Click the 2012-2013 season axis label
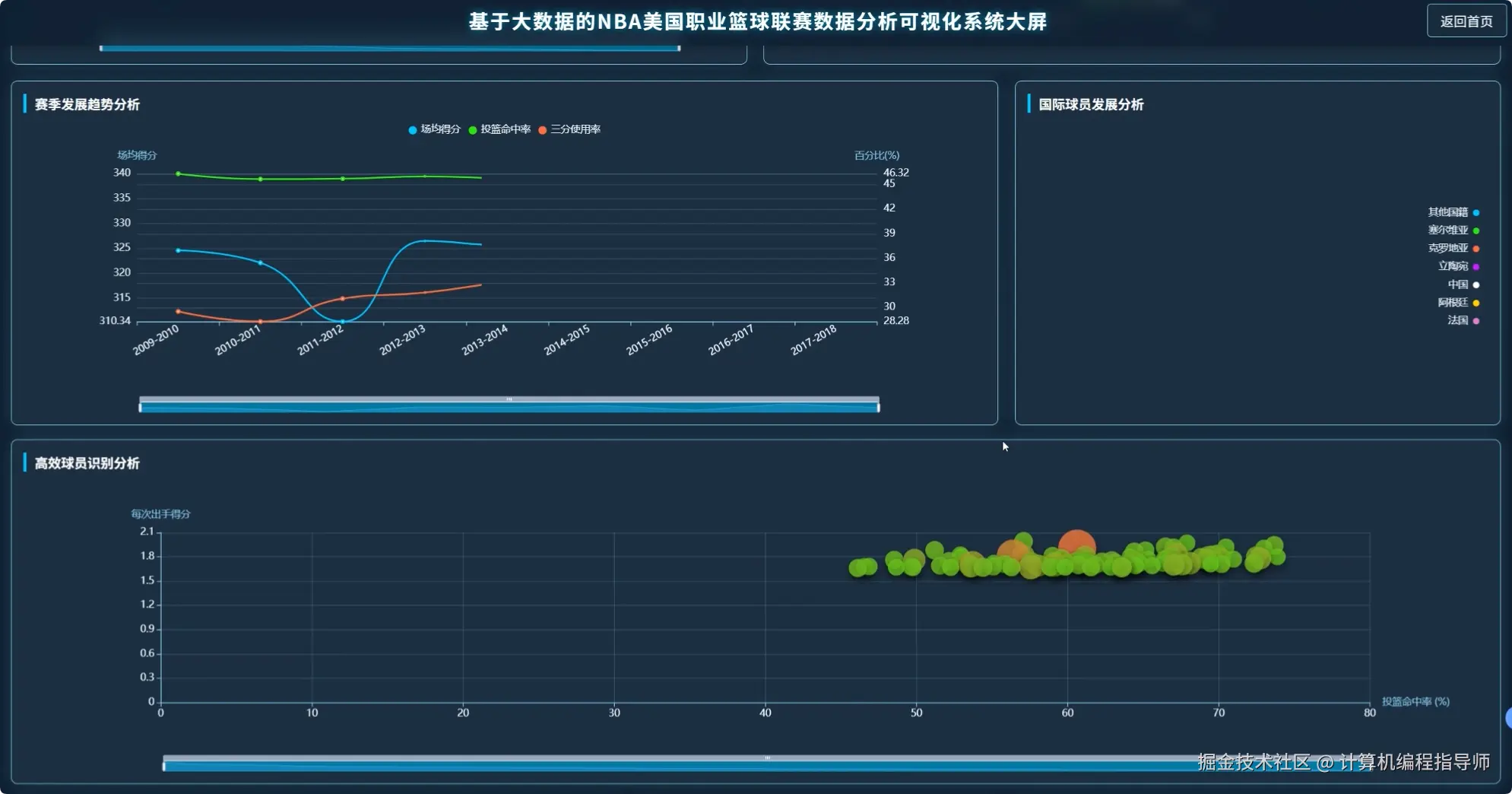 tap(402, 340)
